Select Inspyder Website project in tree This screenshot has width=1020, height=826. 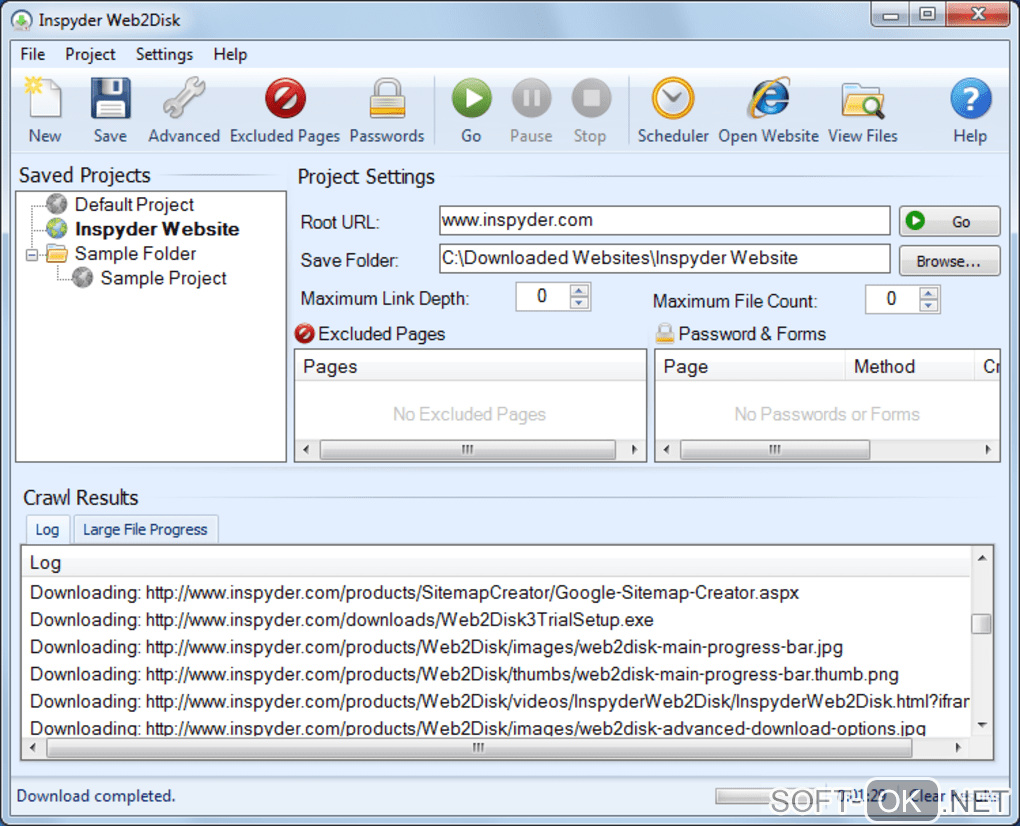point(157,229)
